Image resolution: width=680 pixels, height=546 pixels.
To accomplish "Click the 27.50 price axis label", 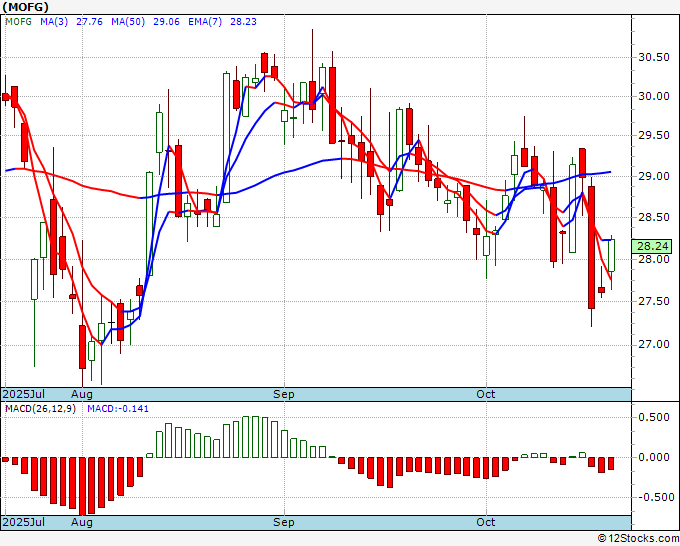I will coord(654,301).
